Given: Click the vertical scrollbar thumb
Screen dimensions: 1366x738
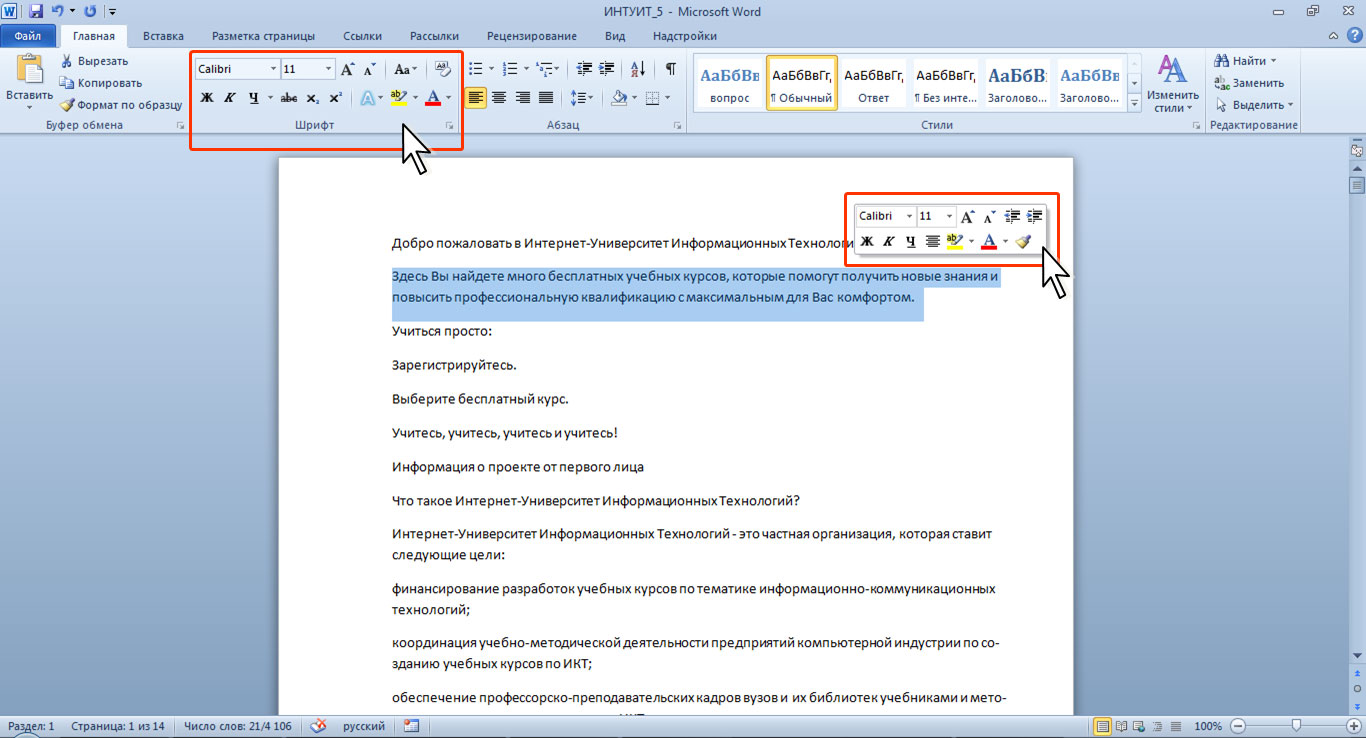Looking at the screenshot, I should (x=1357, y=185).
